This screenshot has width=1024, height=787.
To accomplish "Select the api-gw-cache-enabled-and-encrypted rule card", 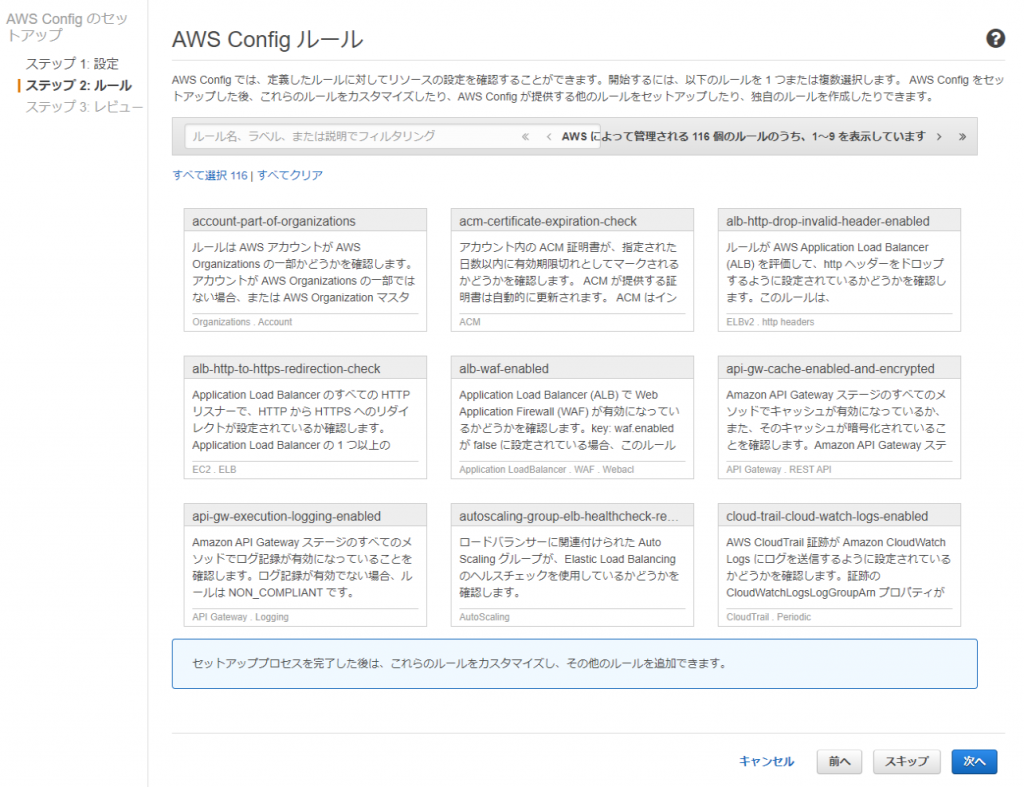I will click(839, 417).
